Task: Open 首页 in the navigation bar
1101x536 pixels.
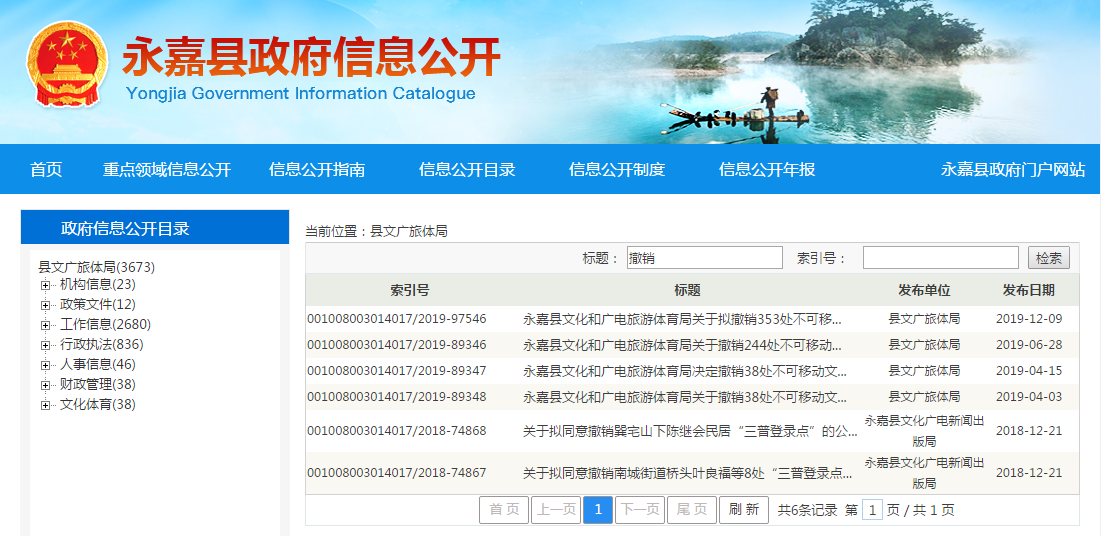Action: click(46, 170)
